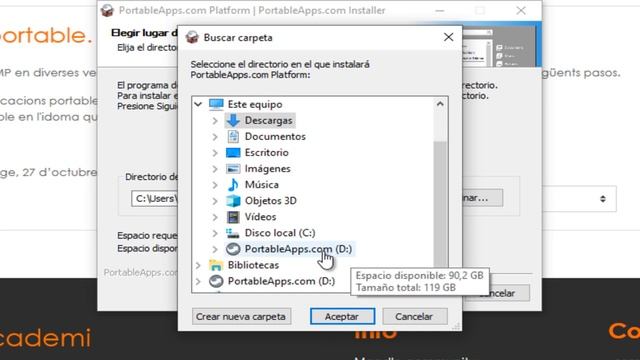This screenshot has width=640, height=360.
Task: Expand the Bibliotecas node
Action: (x=198, y=265)
